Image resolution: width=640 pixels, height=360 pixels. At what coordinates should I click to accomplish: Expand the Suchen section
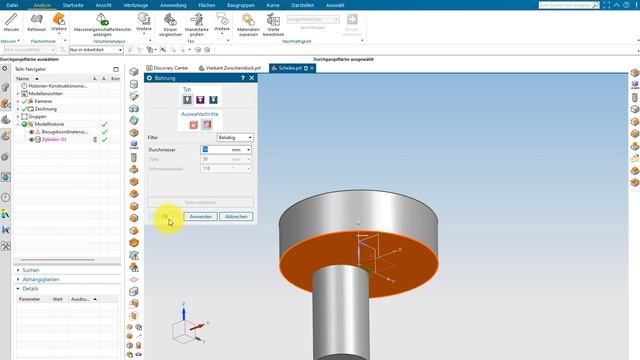pyautogui.click(x=31, y=270)
